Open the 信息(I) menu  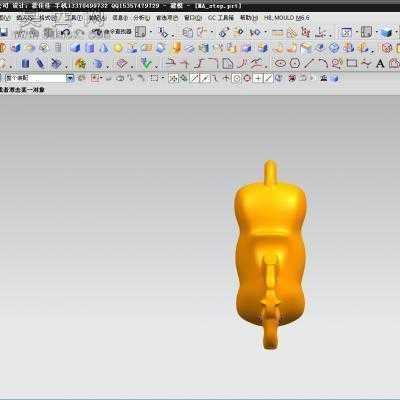[x=120, y=18]
